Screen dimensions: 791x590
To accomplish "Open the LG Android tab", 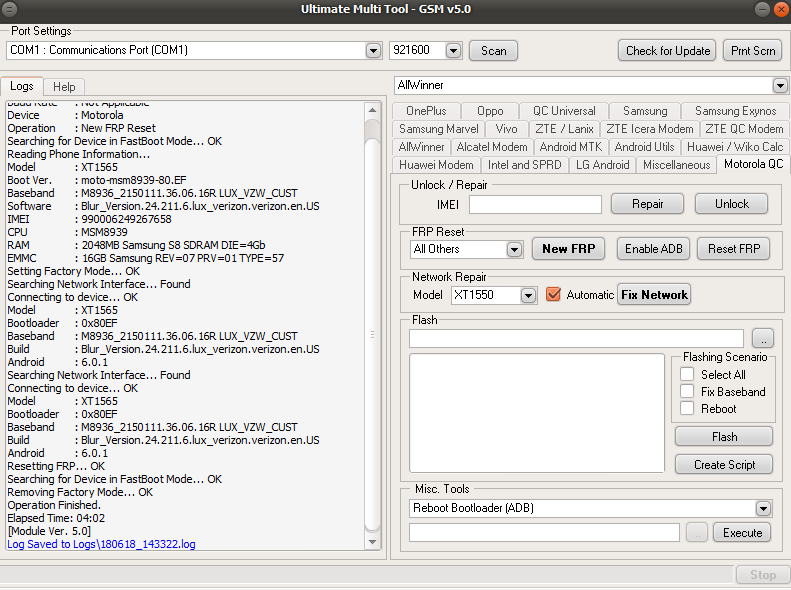I will 602,165.
